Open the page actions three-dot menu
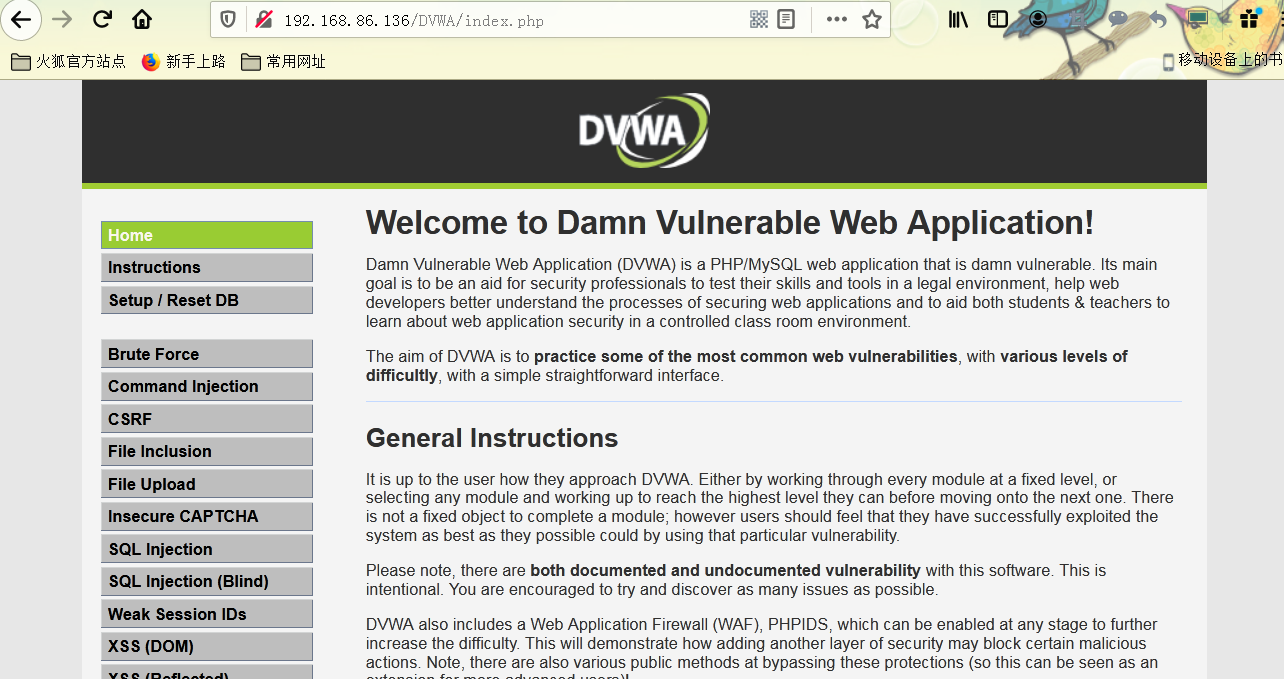The image size is (1284, 679). pos(836,19)
